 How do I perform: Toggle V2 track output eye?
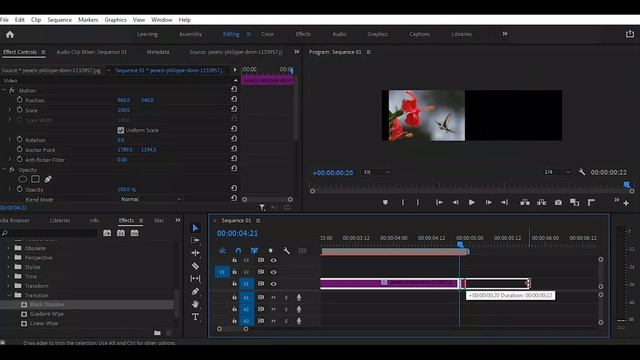(x=273, y=272)
